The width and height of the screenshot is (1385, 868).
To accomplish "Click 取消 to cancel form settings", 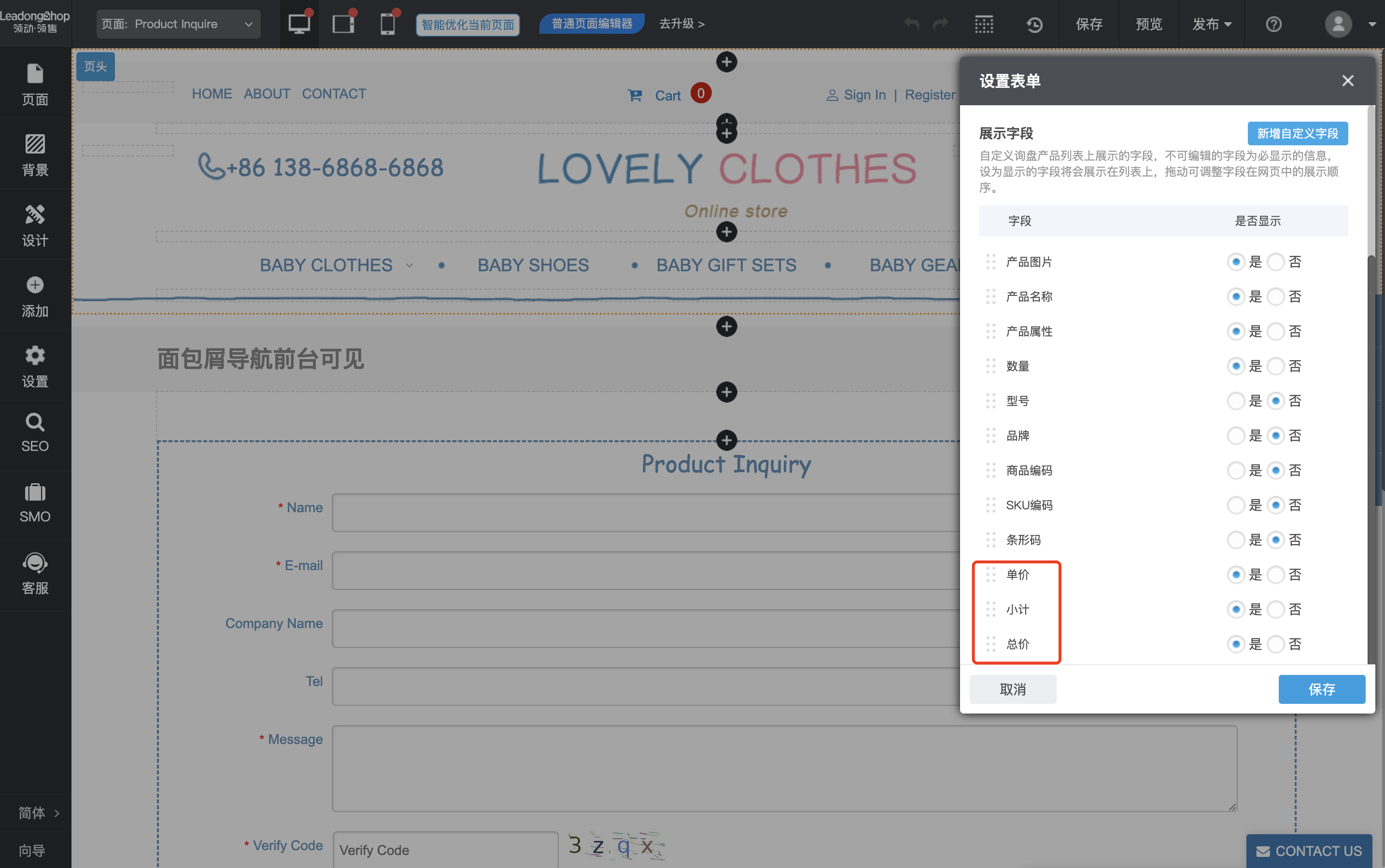I will [x=1012, y=689].
